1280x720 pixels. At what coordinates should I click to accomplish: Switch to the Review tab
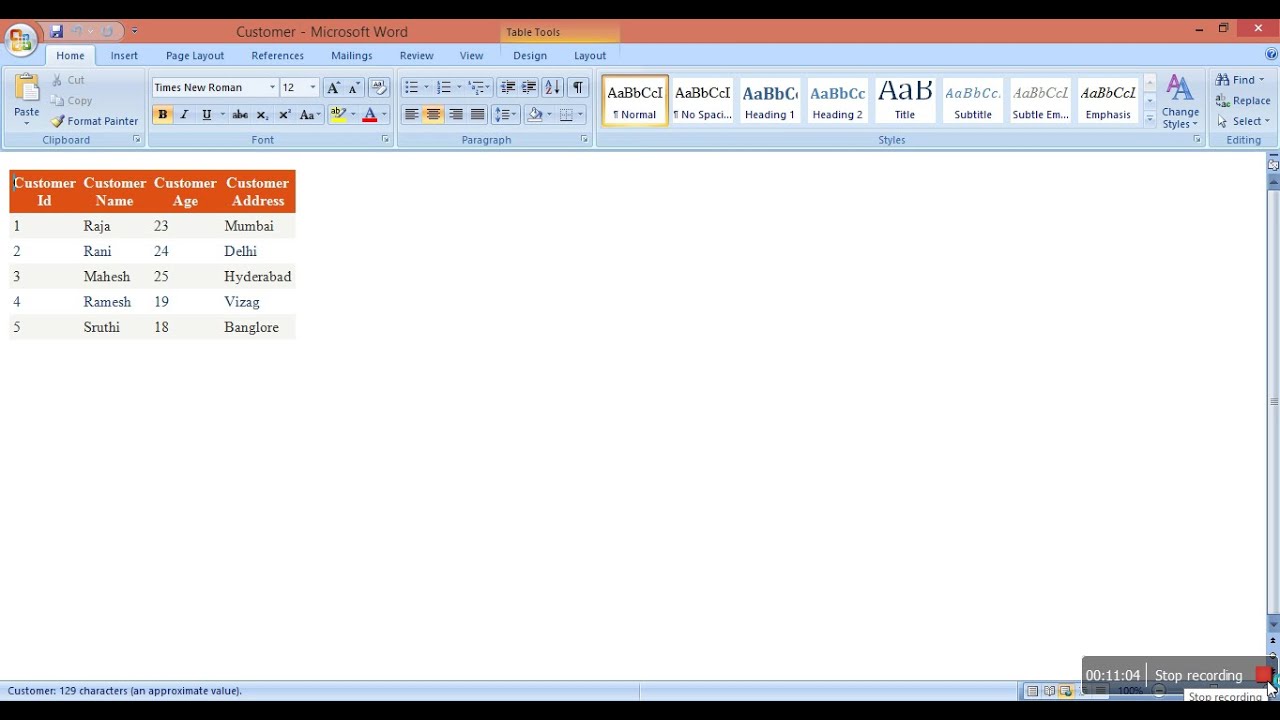point(416,56)
